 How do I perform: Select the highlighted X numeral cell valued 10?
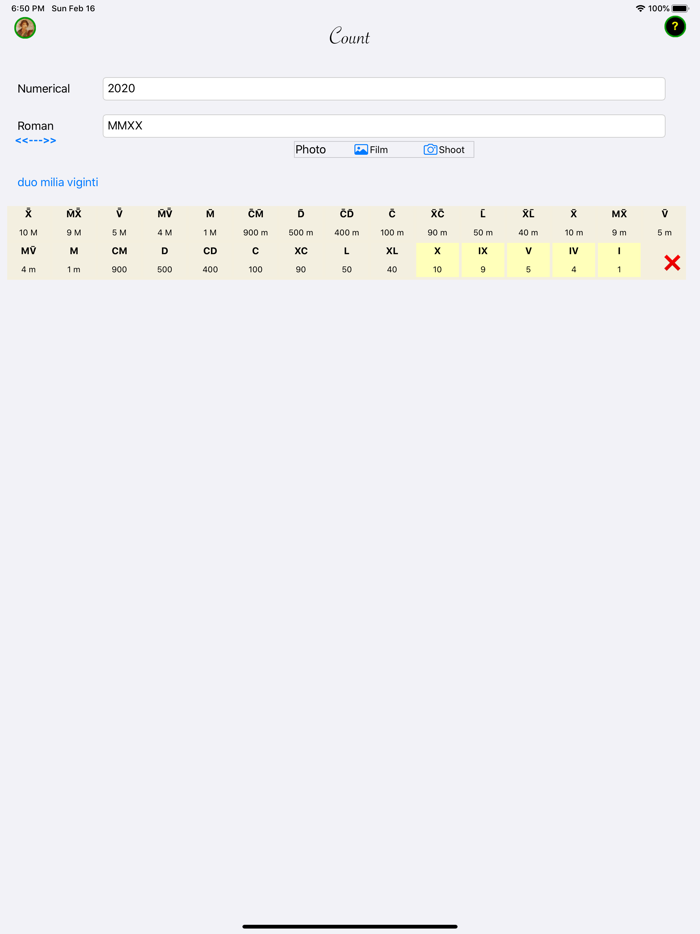[437, 260]
